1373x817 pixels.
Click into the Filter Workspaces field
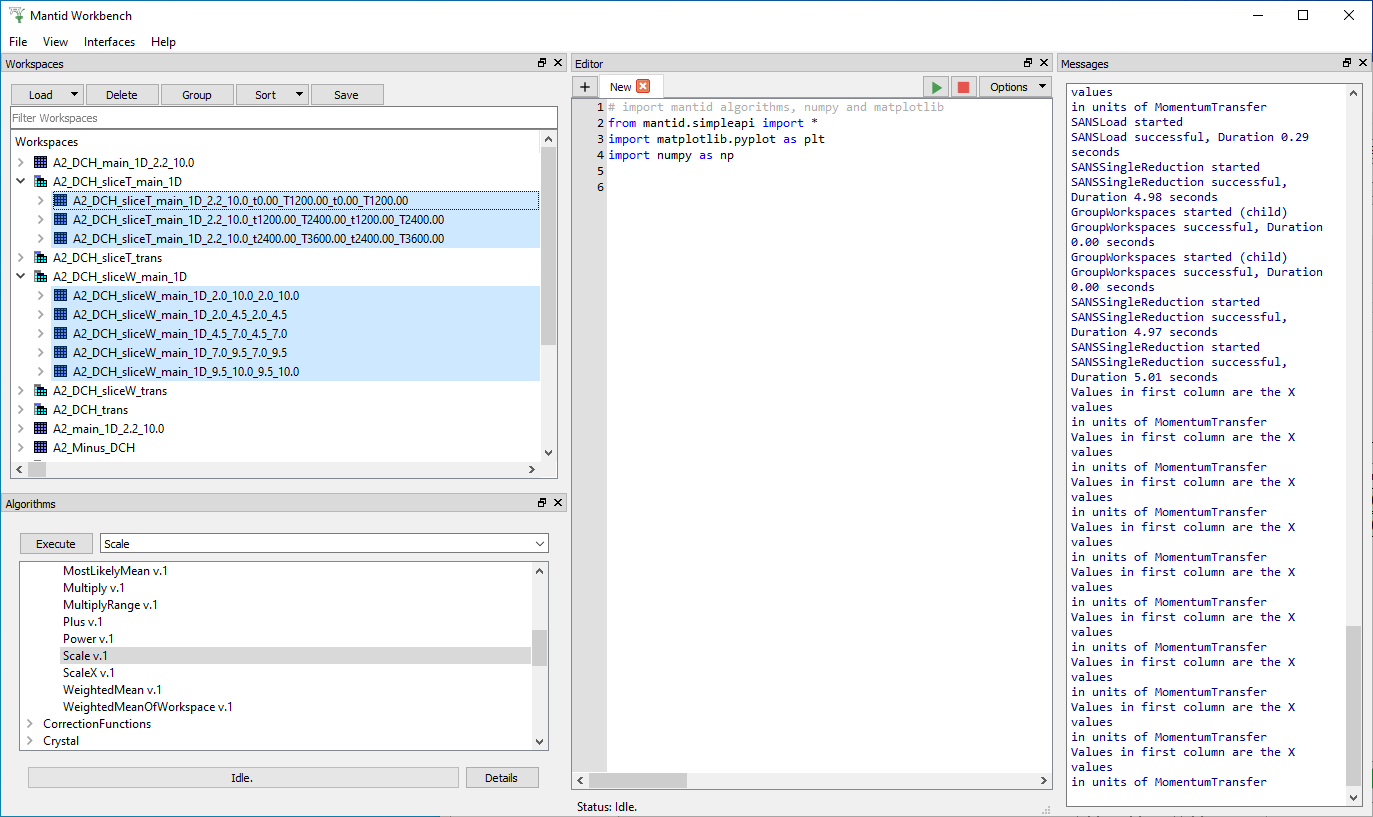point(283,118)
